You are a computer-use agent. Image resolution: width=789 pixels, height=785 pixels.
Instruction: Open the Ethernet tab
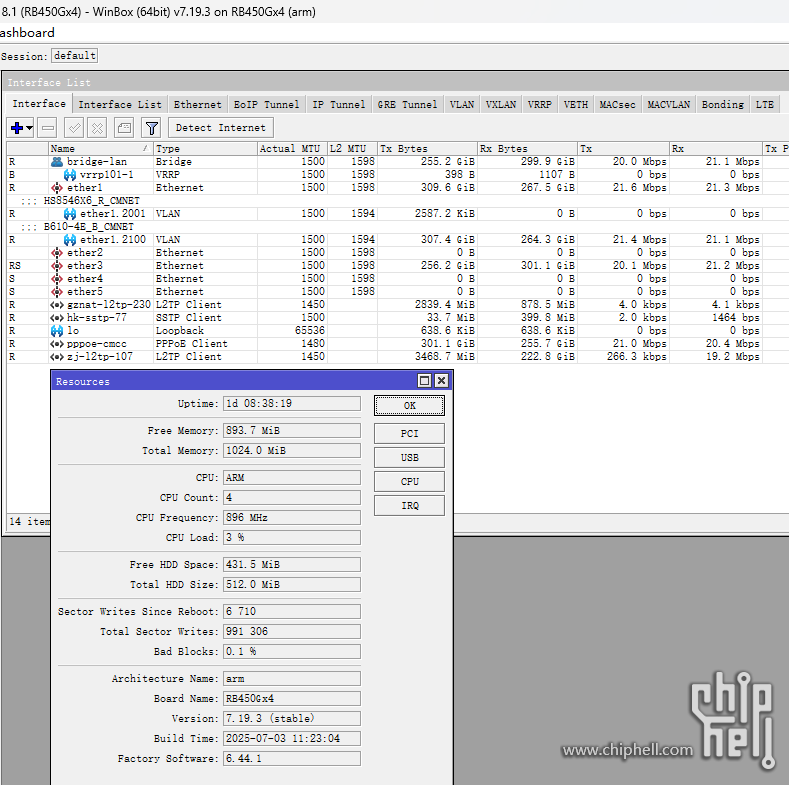[197, 105]
